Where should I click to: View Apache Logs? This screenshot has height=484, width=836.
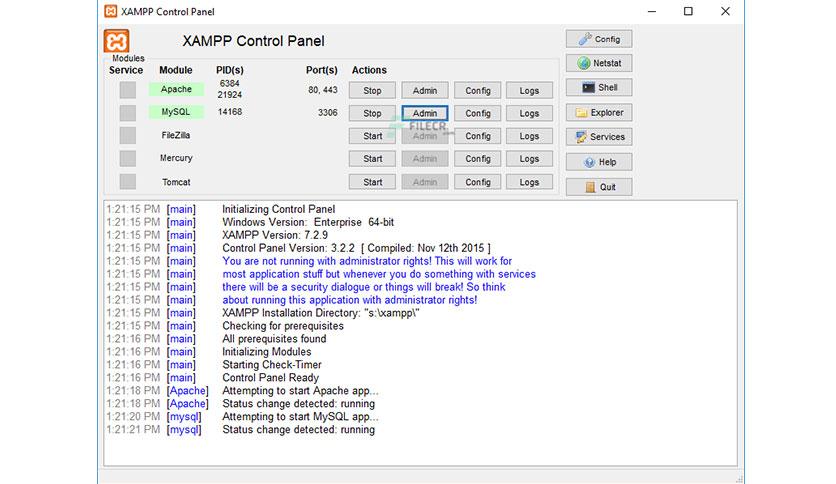tap(529, 91)
